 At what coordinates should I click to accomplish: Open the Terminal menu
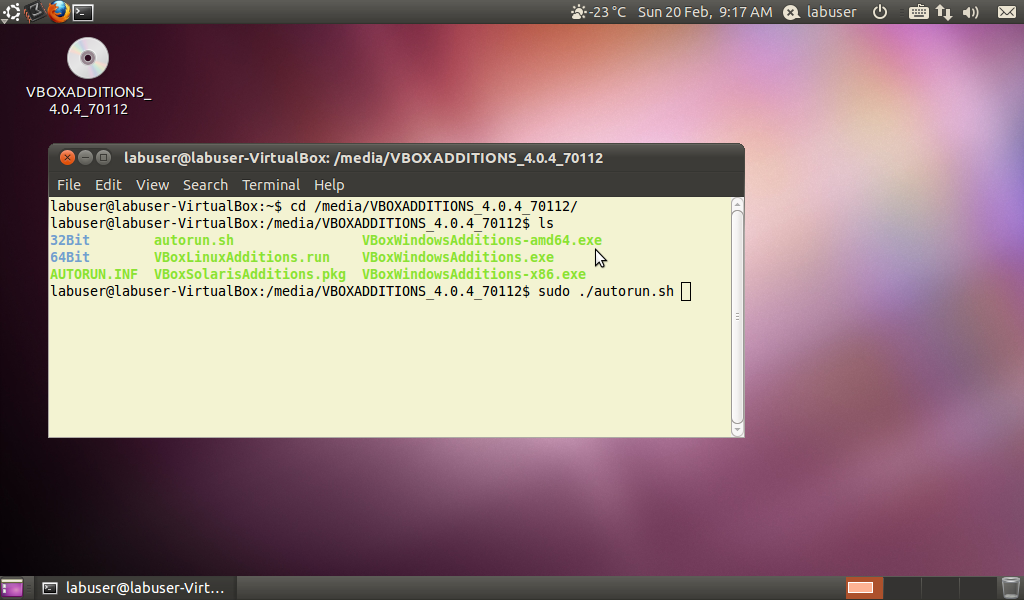coord(270,185)
